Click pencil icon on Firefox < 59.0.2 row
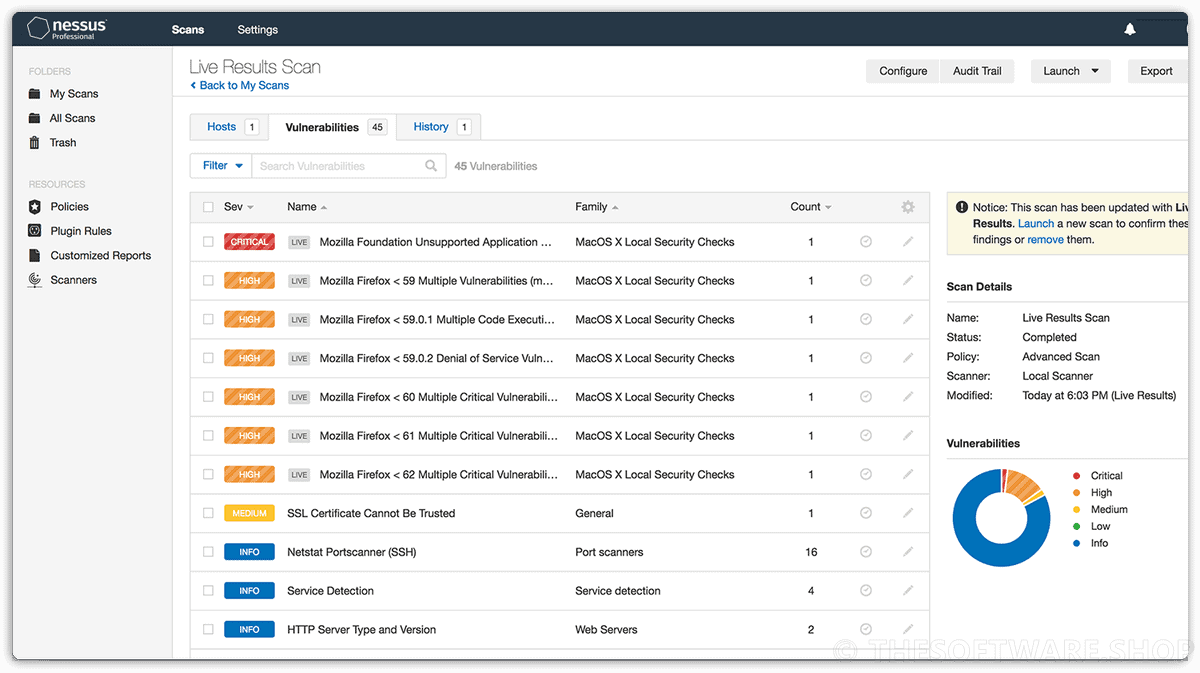 pyautogui.click(x=908, y=358)
